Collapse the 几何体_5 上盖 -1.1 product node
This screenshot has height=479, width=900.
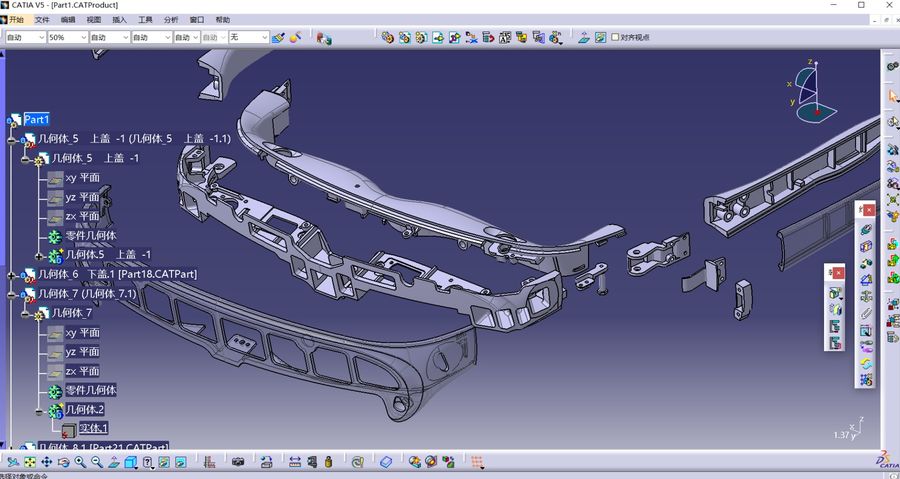point(11,140)
